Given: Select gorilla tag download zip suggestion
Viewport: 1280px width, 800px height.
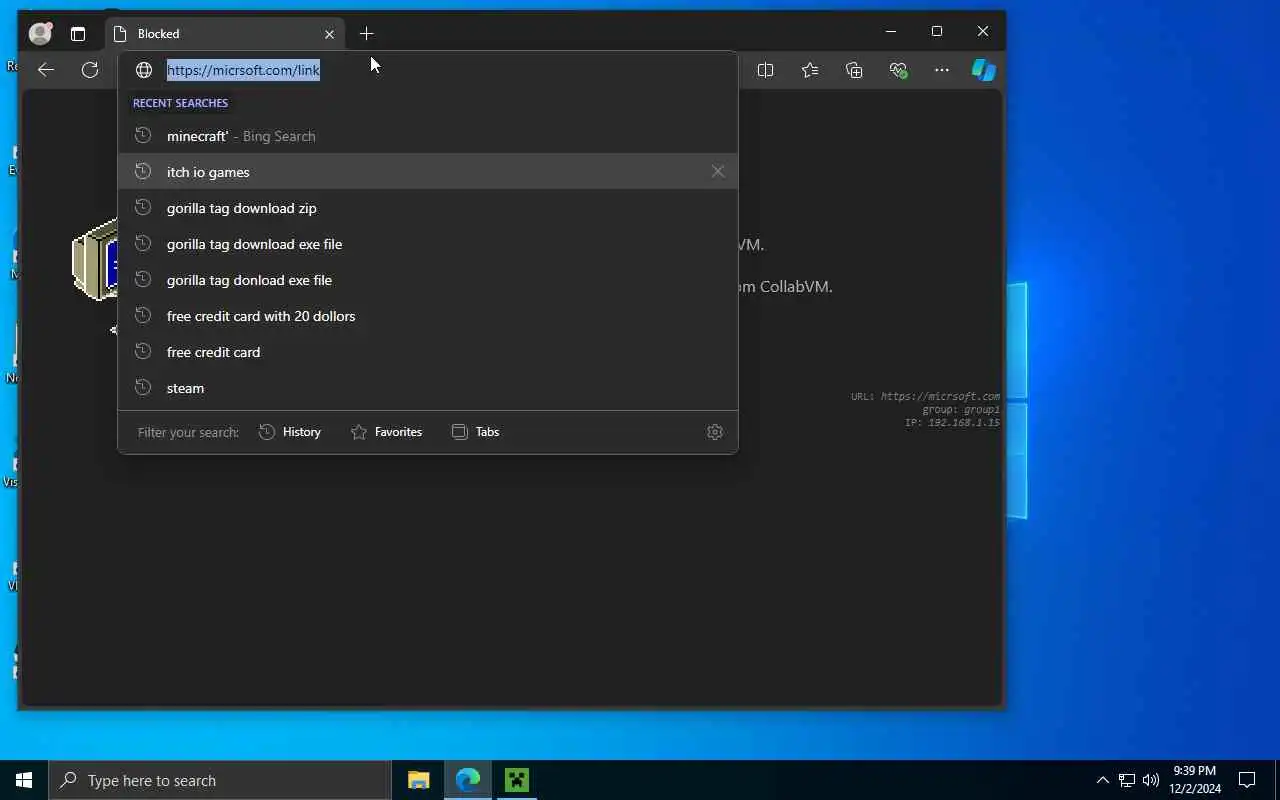Looking at the screenshot, I should pyautogui.click(x=428, y=208).
